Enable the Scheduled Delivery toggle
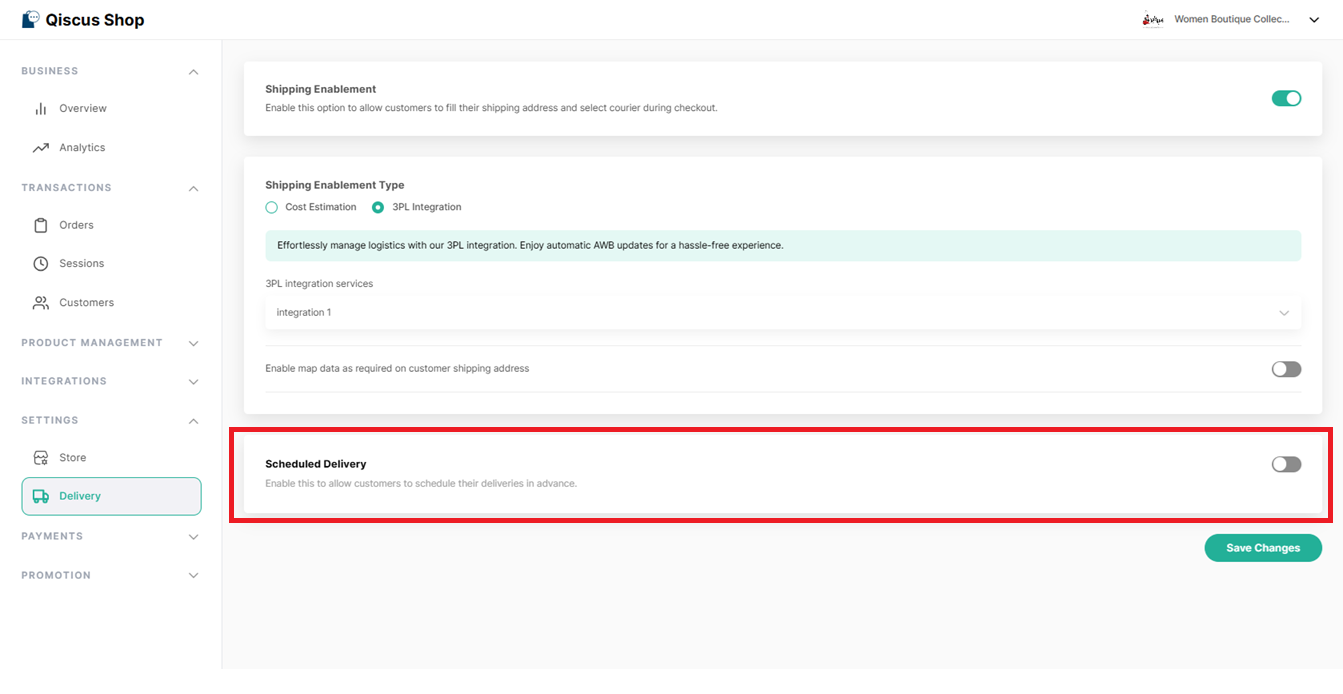Image resolution: width=1343 pixels, height=694 pixels. click(x=1286, y=464)
